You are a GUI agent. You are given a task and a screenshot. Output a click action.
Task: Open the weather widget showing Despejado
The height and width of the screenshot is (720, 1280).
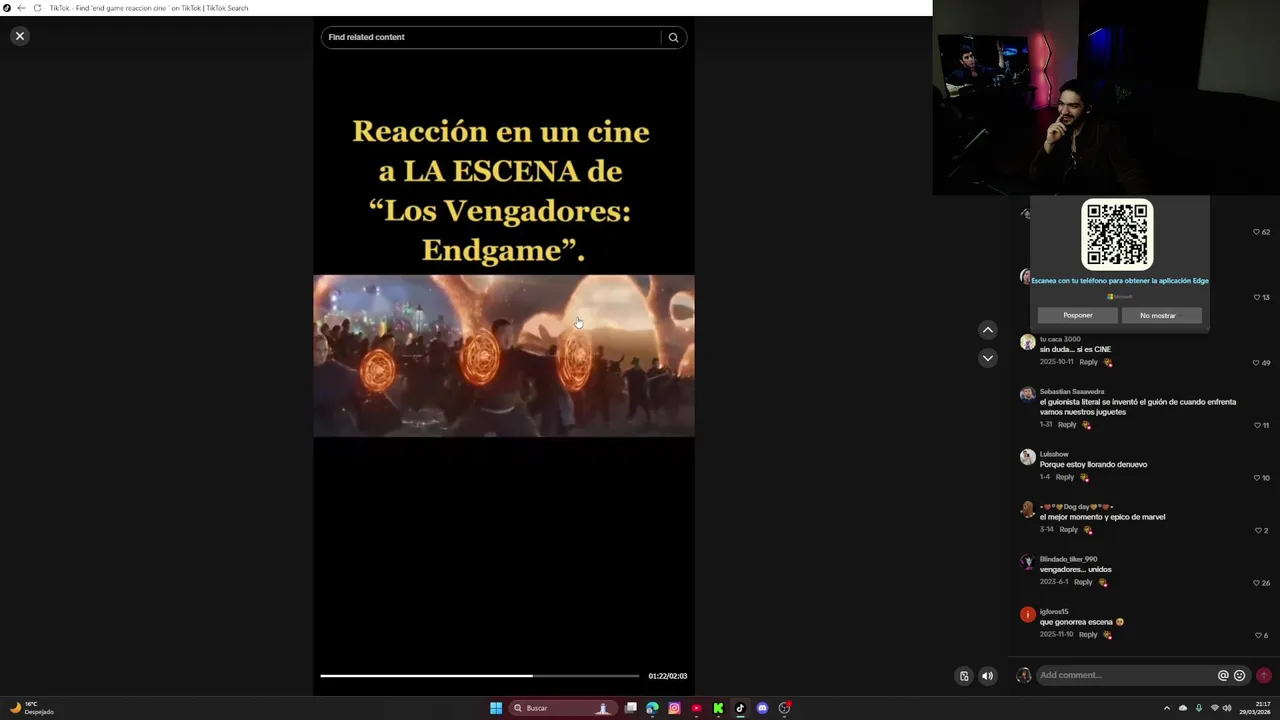tap(31, 708)
